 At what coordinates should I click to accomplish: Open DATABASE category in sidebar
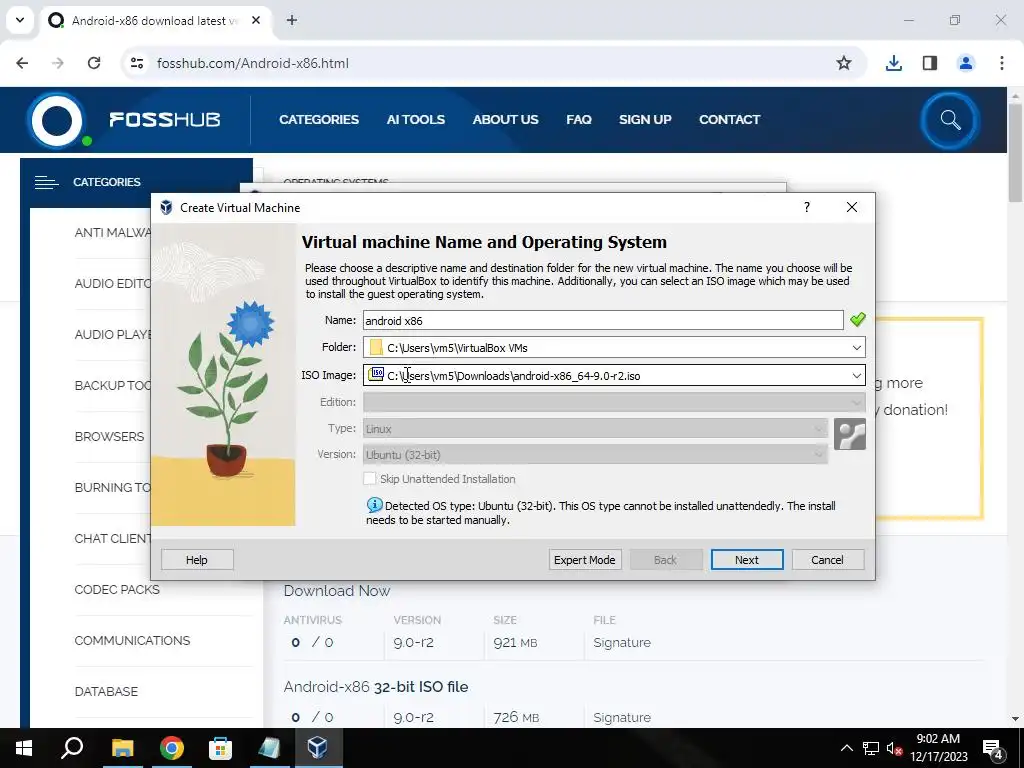tap(106, 691)
